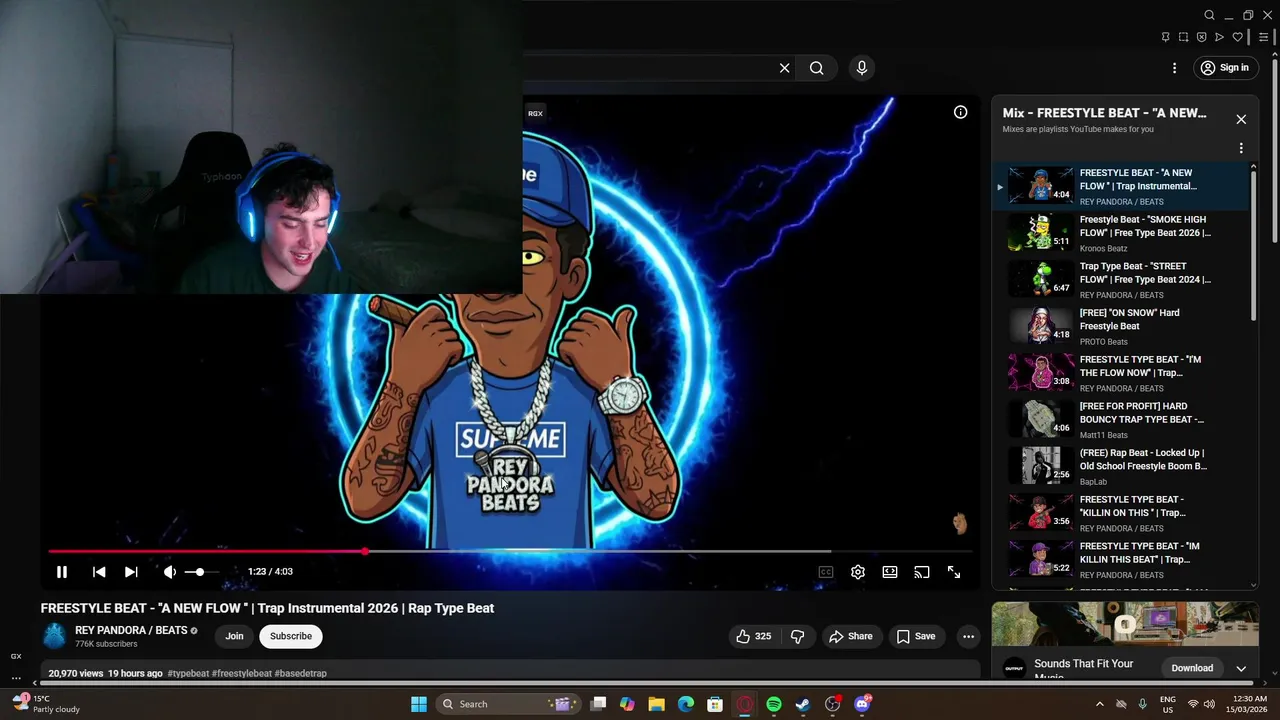
Task: Clear the YouTube search box with X
Action: 785,68
